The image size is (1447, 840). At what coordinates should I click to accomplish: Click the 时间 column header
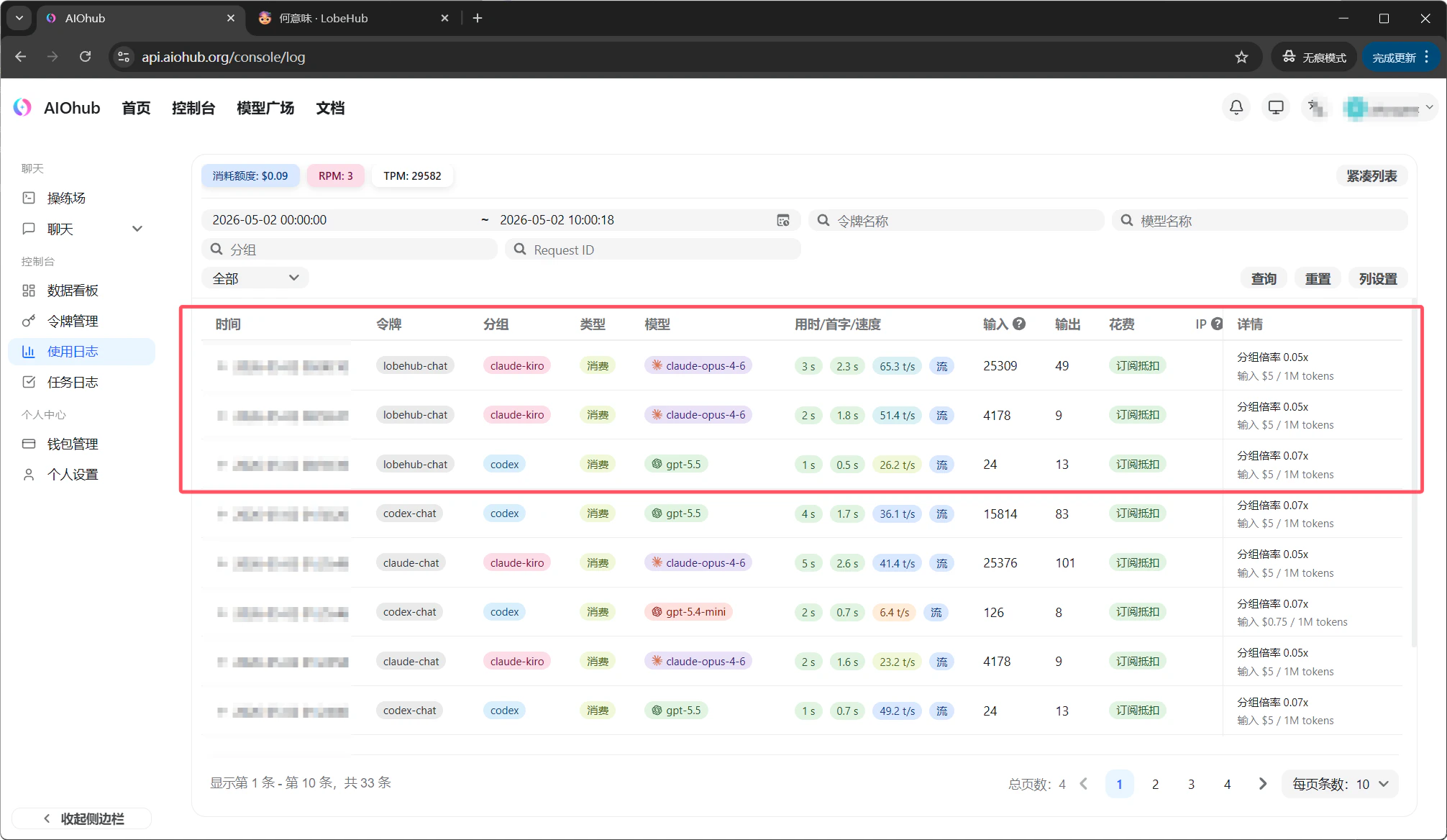pos(228,324)
